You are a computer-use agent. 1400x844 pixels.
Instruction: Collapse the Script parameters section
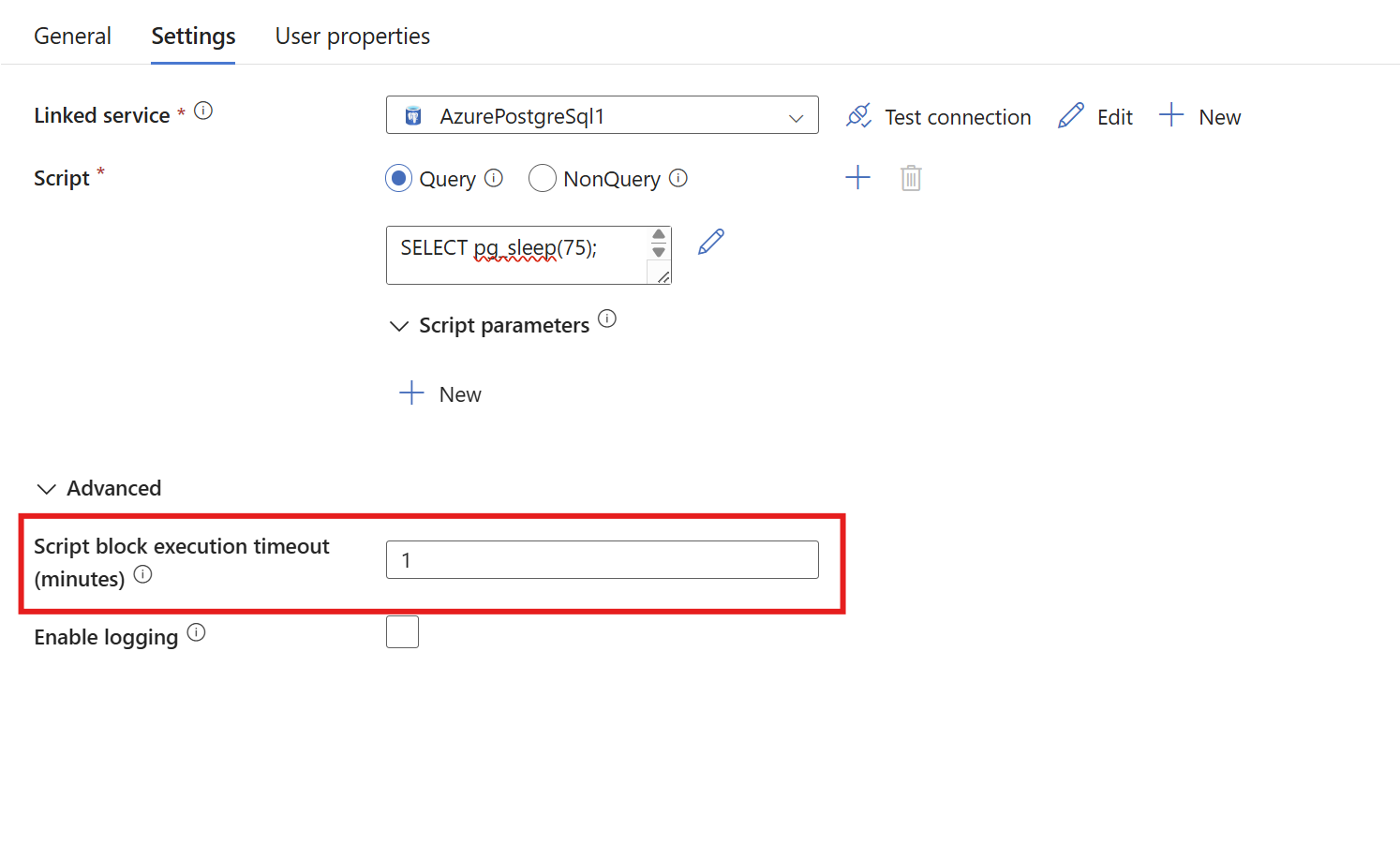399,326
